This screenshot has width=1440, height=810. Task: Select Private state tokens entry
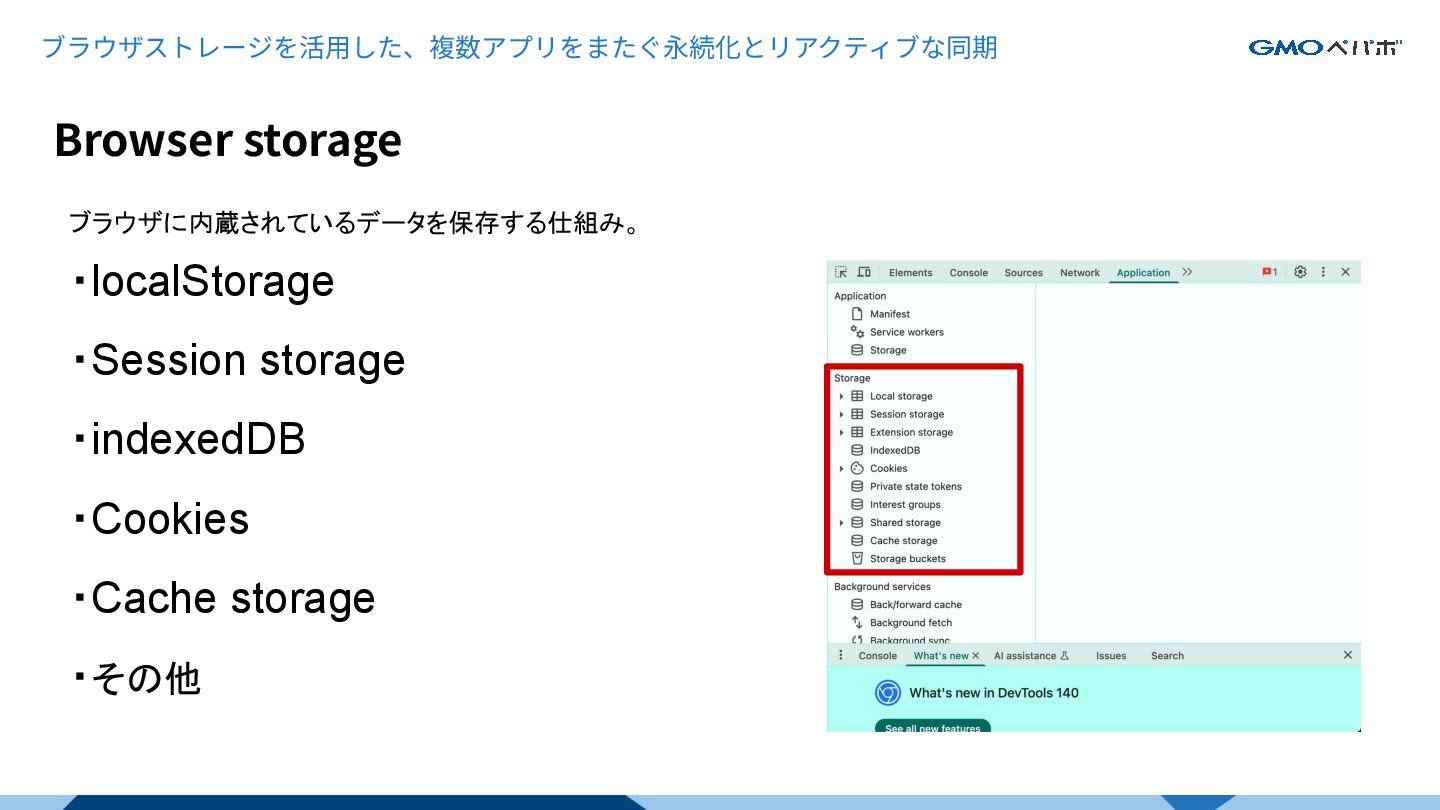[916, 486]
